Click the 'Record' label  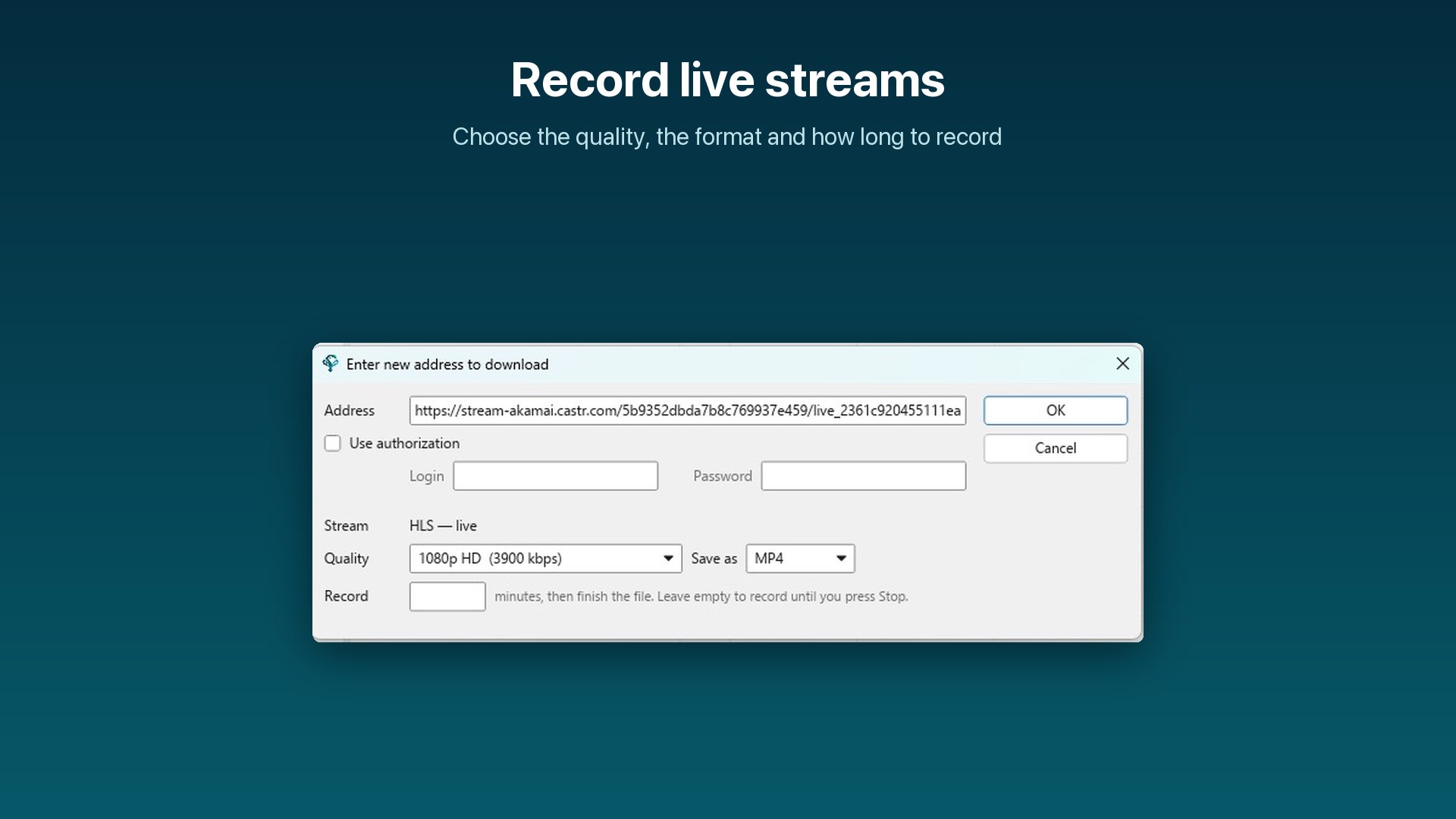[347, 596]
